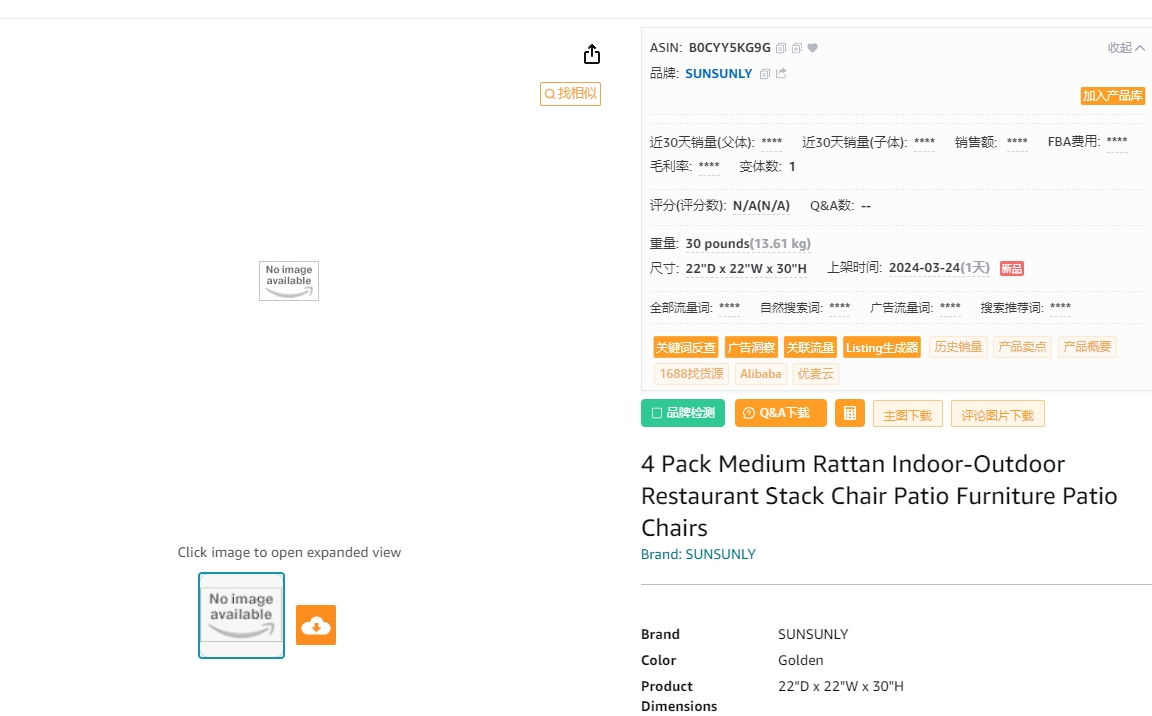The width and height of the screenshot is (1152, 716).
Task: Open the blue SUNSUNLY brand link in plugin panel
Action: tap(719, 73)
